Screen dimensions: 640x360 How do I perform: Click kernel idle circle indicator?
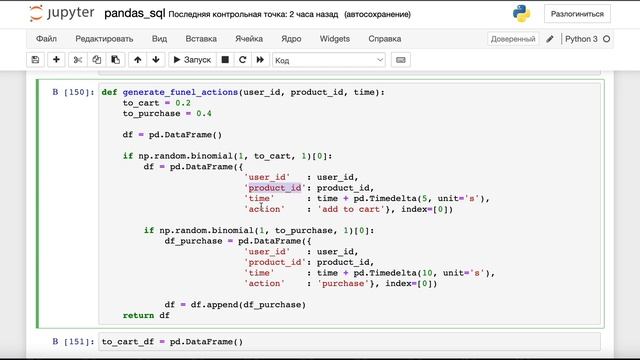607,39
